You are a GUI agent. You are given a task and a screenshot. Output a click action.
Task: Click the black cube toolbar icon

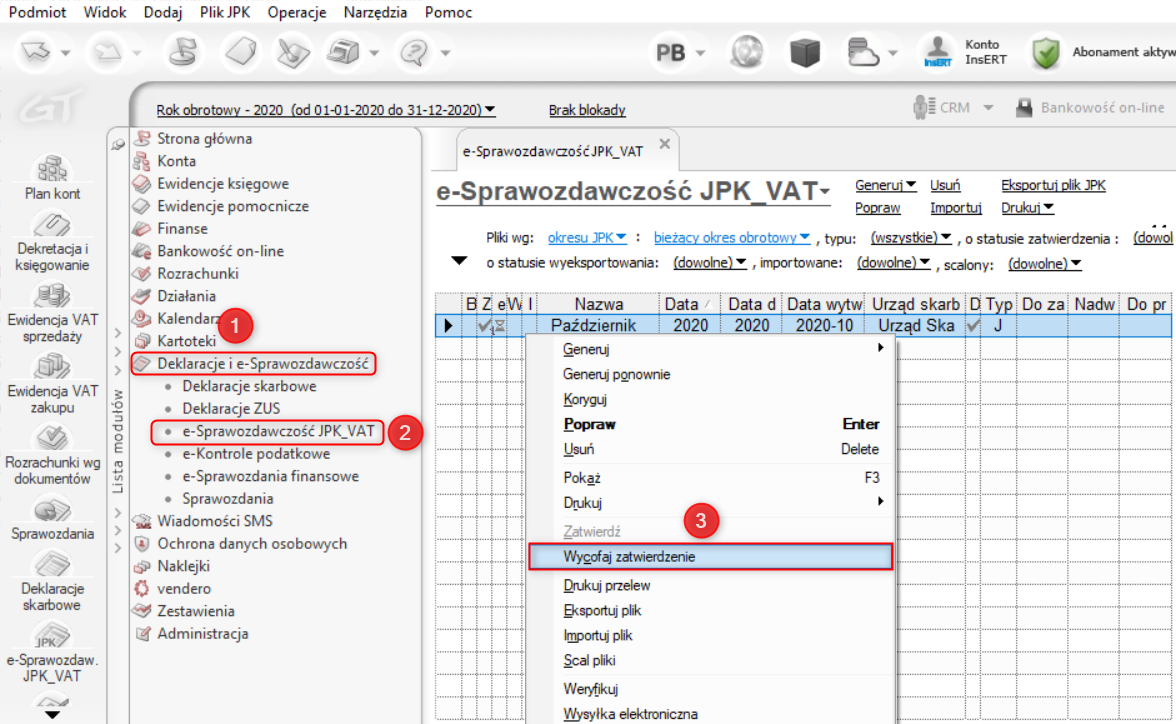click(805, 53)
